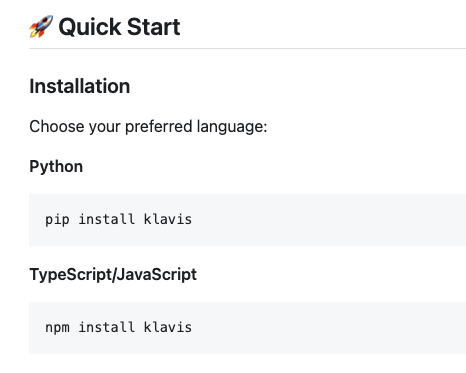Screen dimensions: 466x373
Task: Click the Installation heading
Action: pos(80,86)
